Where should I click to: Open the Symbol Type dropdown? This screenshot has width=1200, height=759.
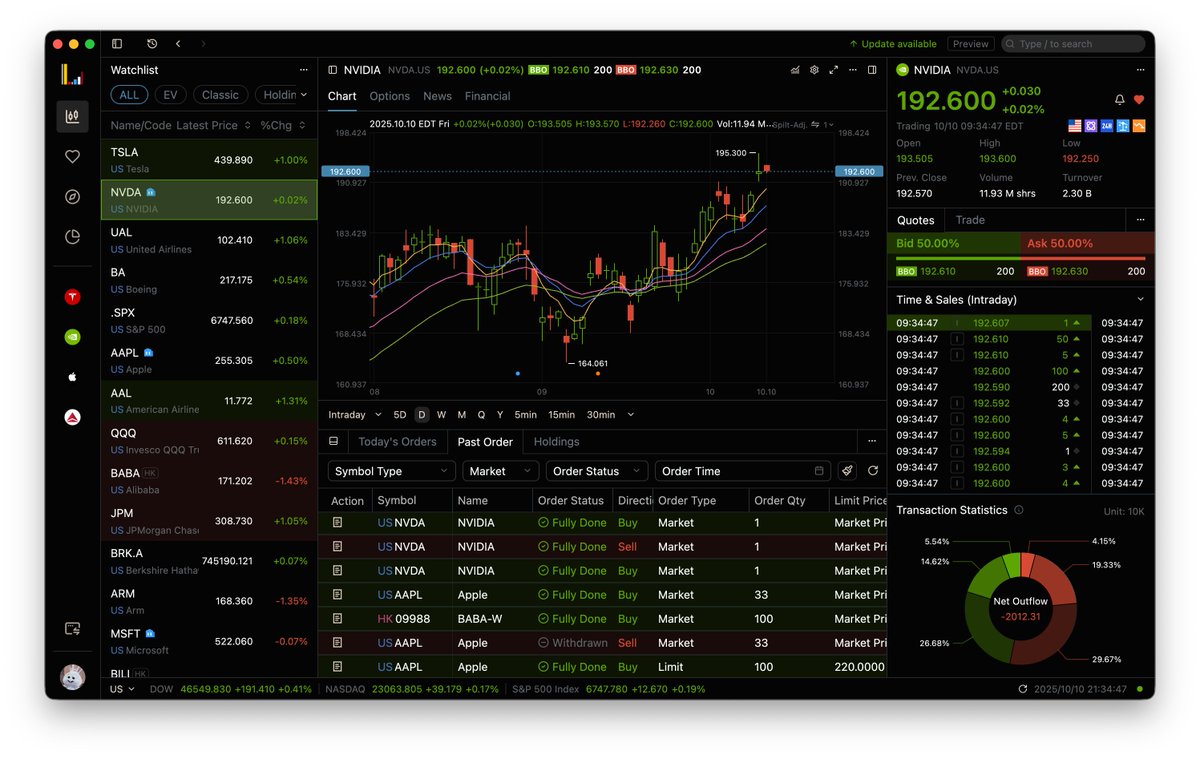(x=392, y=471)
